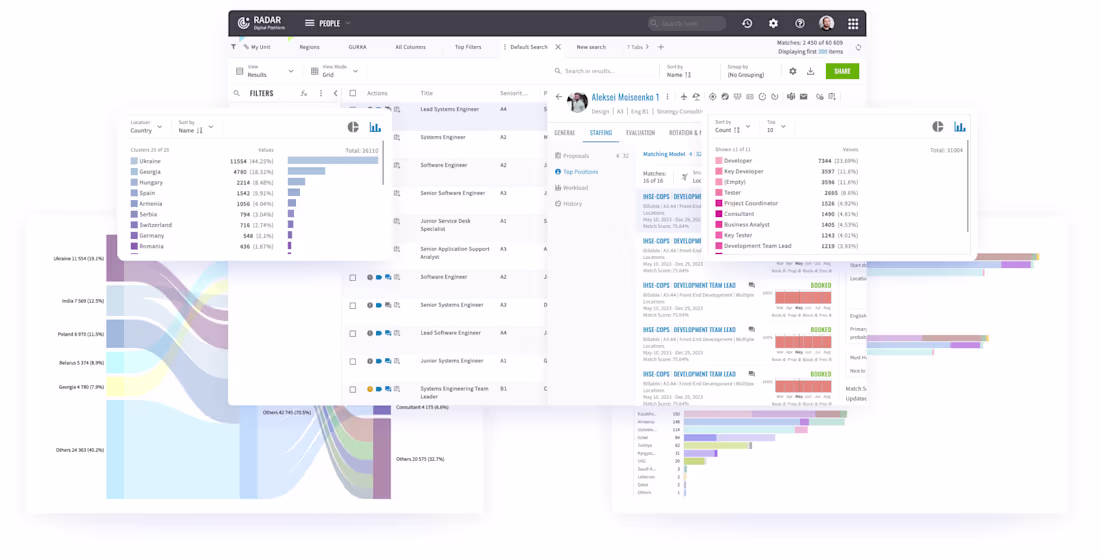This screenshot has width=1100, height=558.
Task: Open the View Results dropdown
Action: tap(265, 71)
